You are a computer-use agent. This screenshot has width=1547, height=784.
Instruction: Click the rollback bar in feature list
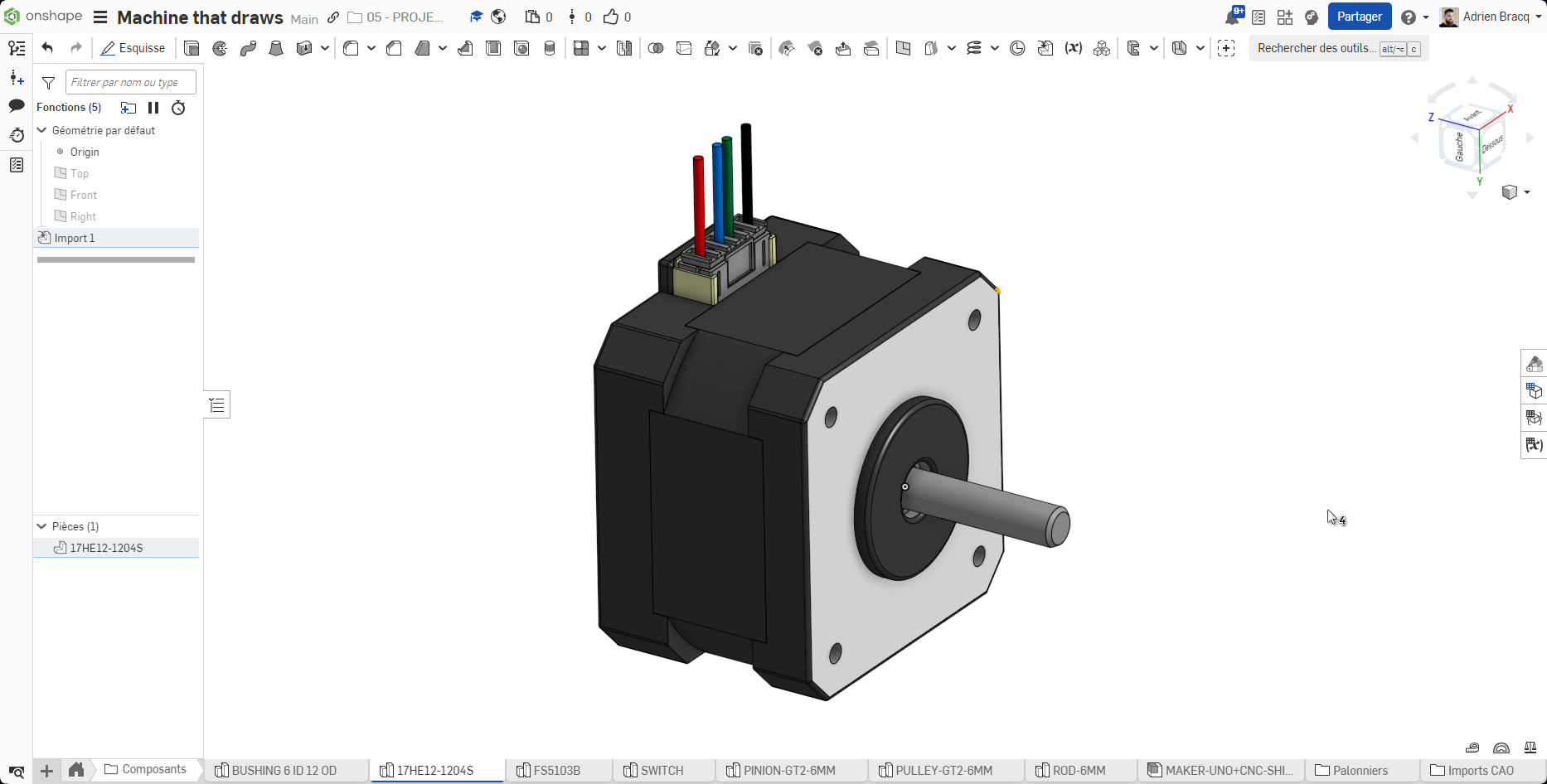tap(116, 259)
